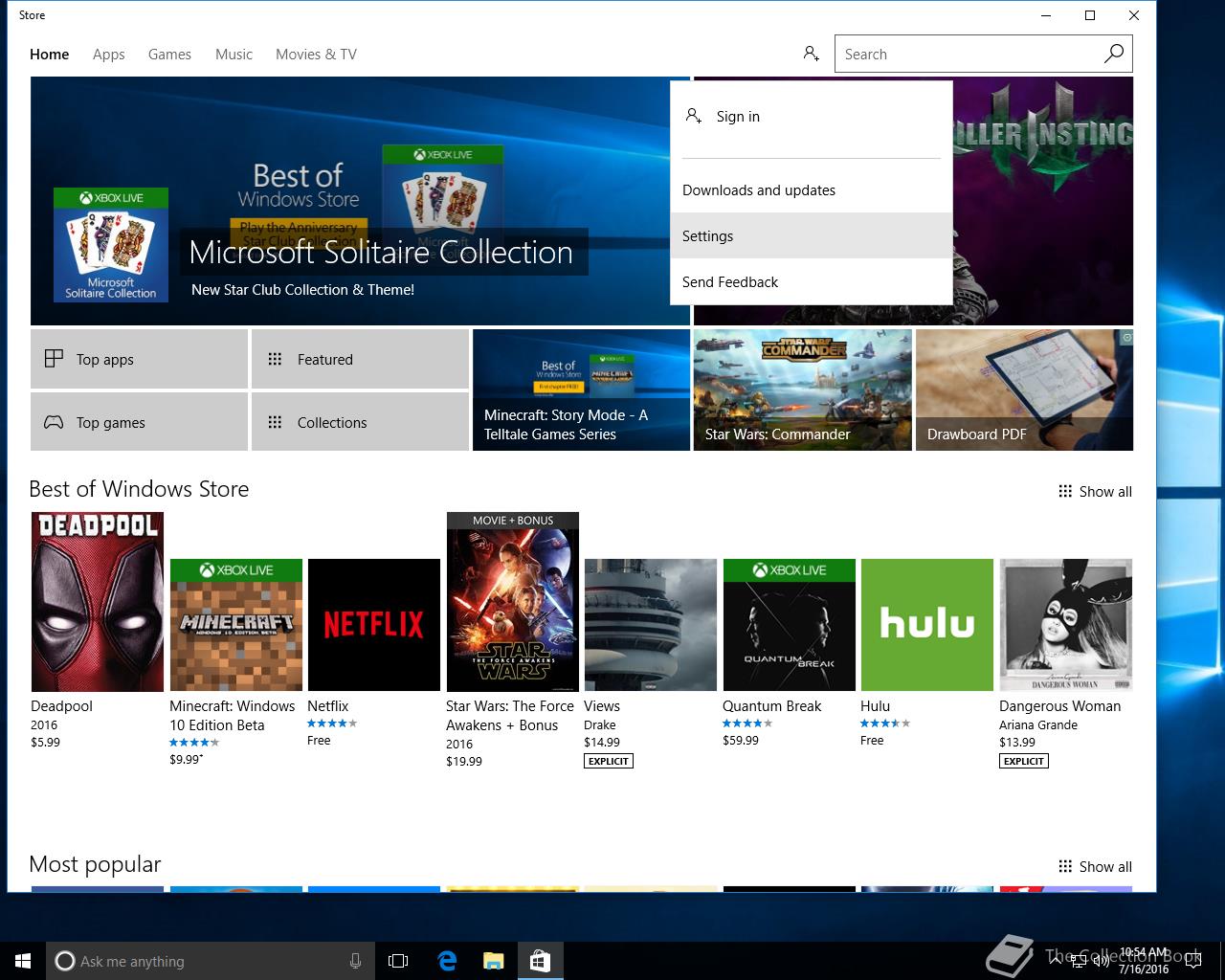Select Sign in from account menu
1225x980 pixels.
tap(812, 117)
